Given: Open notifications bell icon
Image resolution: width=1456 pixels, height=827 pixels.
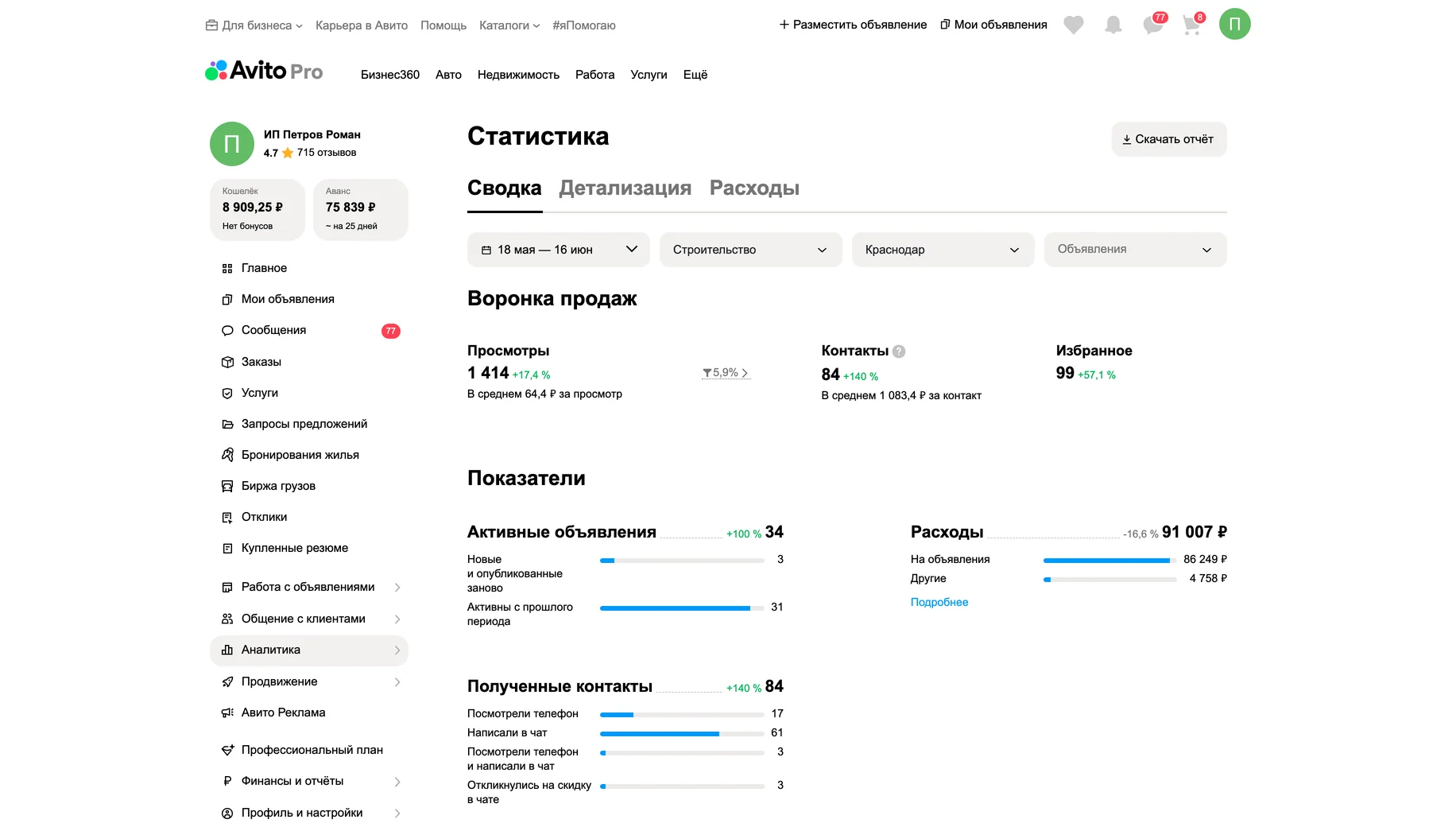Looking at the screenshot, I should (x=1113, y=25).
